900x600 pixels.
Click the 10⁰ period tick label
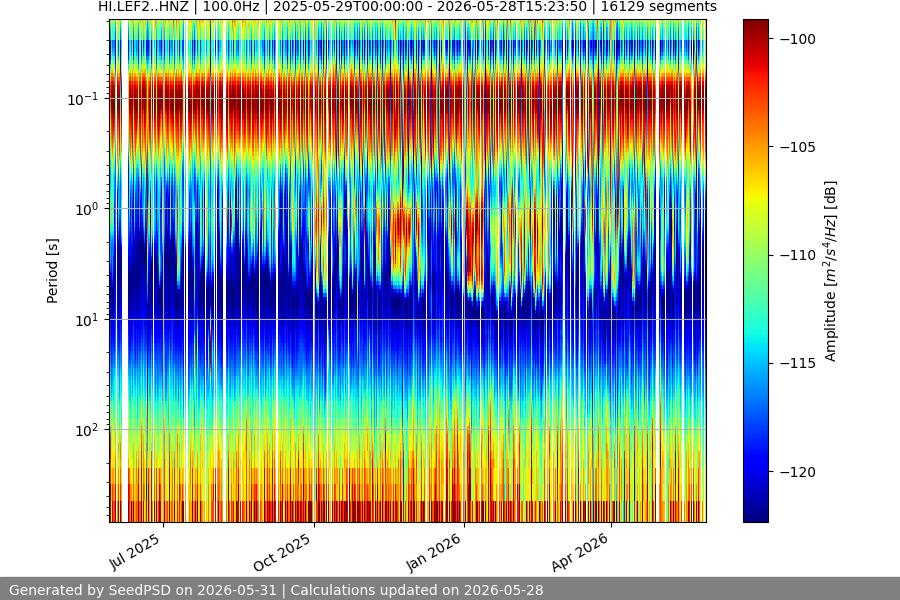[86, 209]
